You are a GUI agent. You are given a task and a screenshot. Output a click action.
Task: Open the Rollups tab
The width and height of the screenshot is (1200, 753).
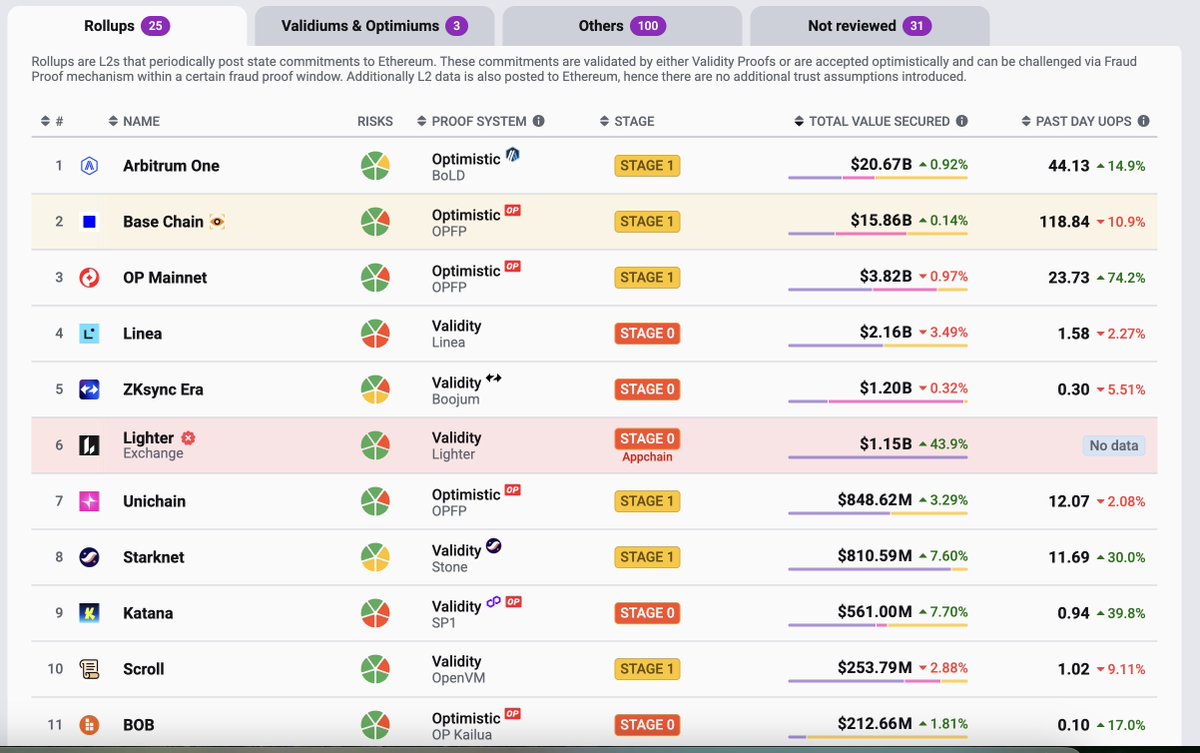(x=126, y=26)
